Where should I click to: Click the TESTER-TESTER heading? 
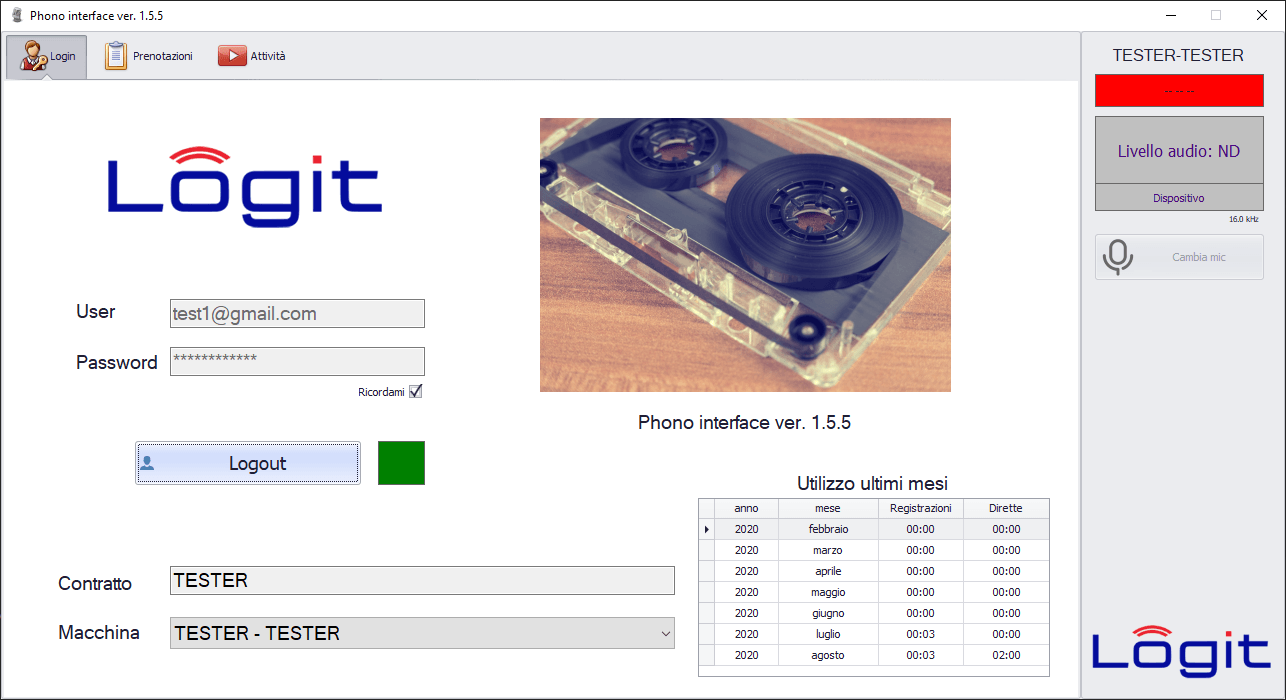(1178, 56)
